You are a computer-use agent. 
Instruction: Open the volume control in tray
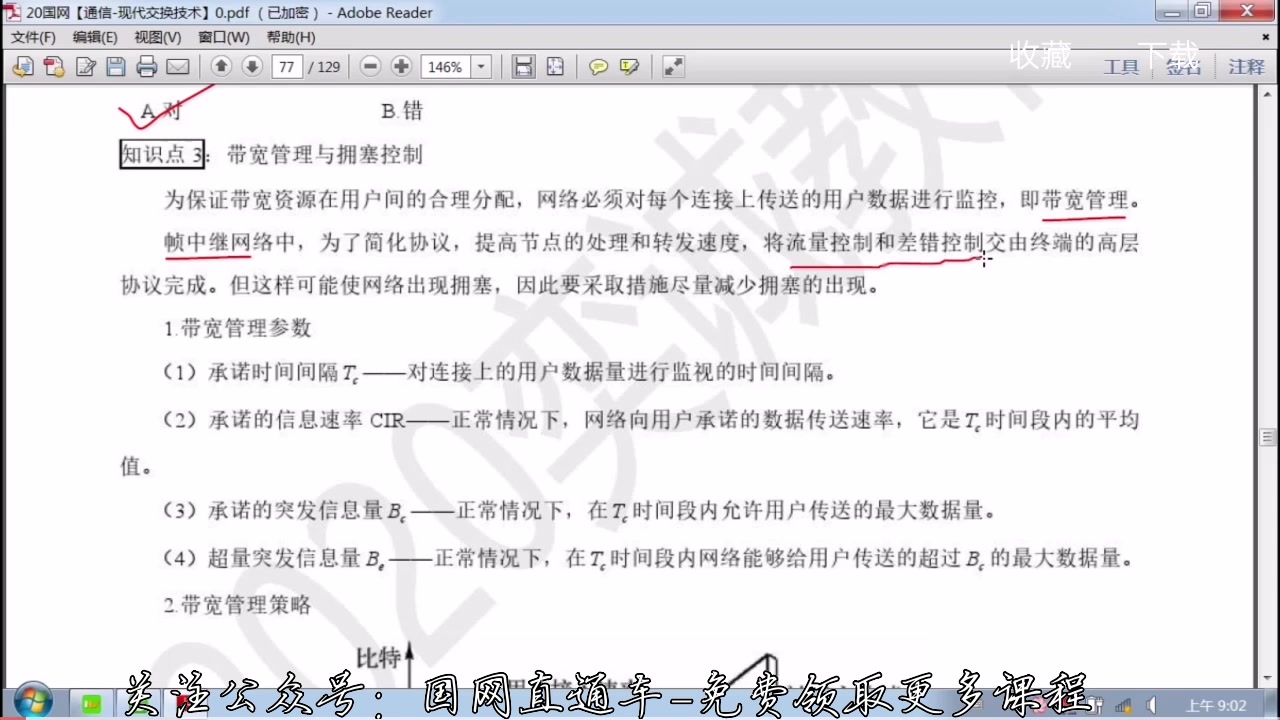1151,705
